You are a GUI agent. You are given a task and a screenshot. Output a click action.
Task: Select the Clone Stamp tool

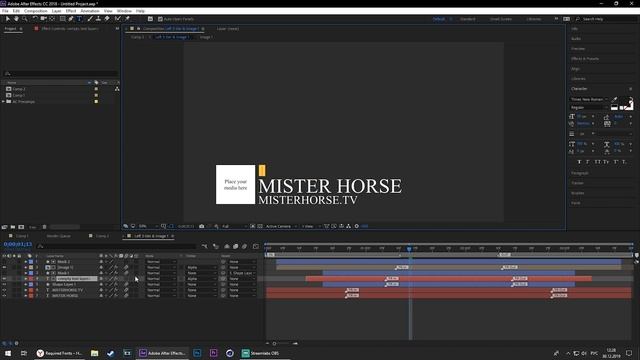click(98, 19)
